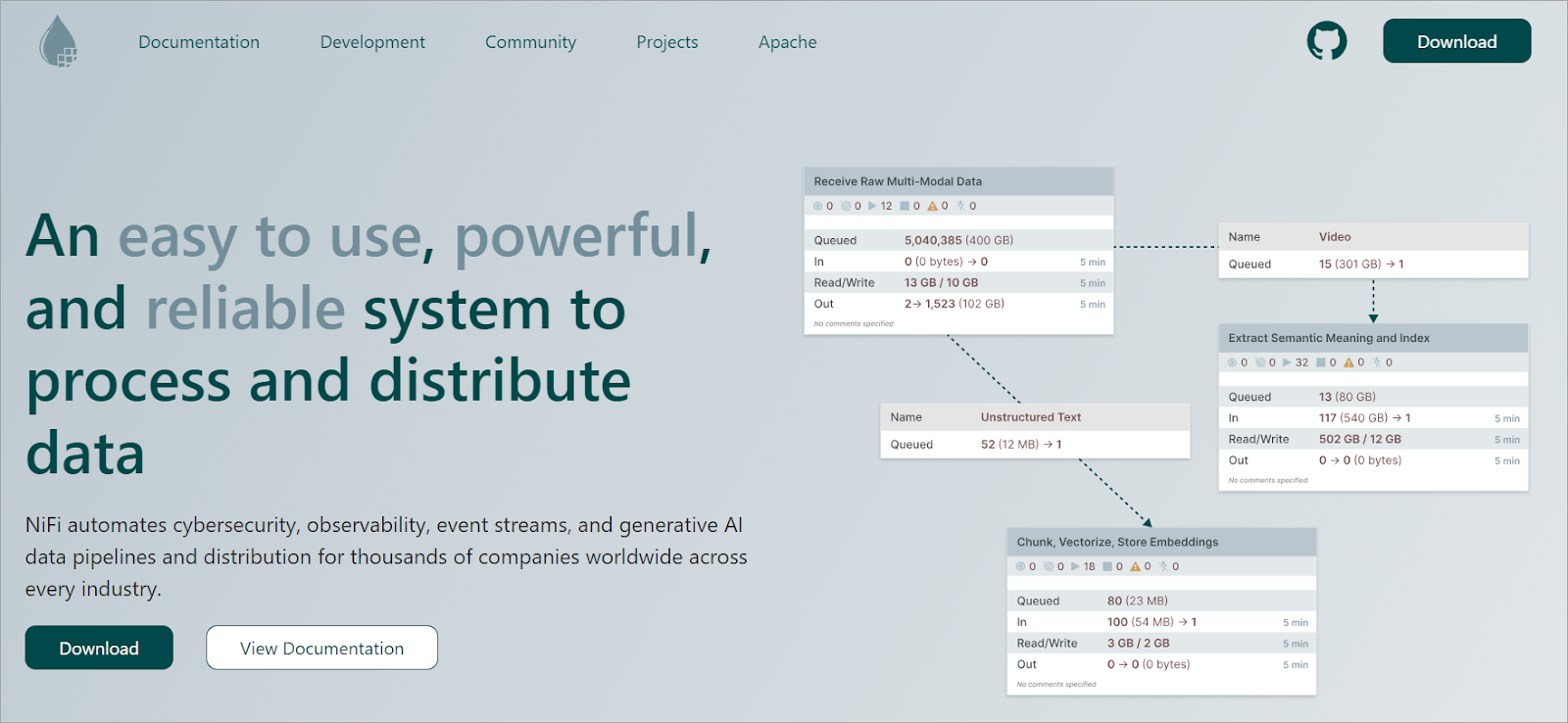Click stopped square icon in Chunk, Vectorize group
Viewport: 1568px width, 723px height.
tap(1107, 566)
